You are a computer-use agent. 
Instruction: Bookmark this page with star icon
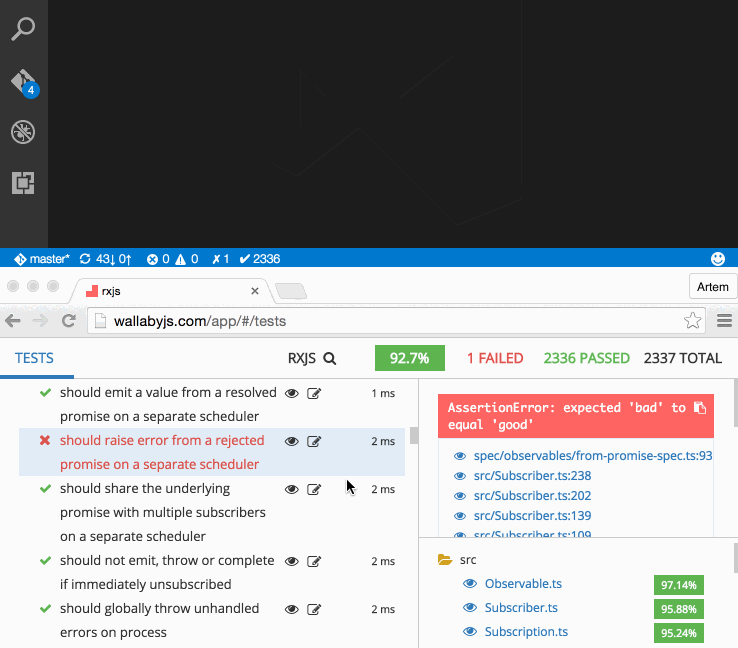pos(693,321)
